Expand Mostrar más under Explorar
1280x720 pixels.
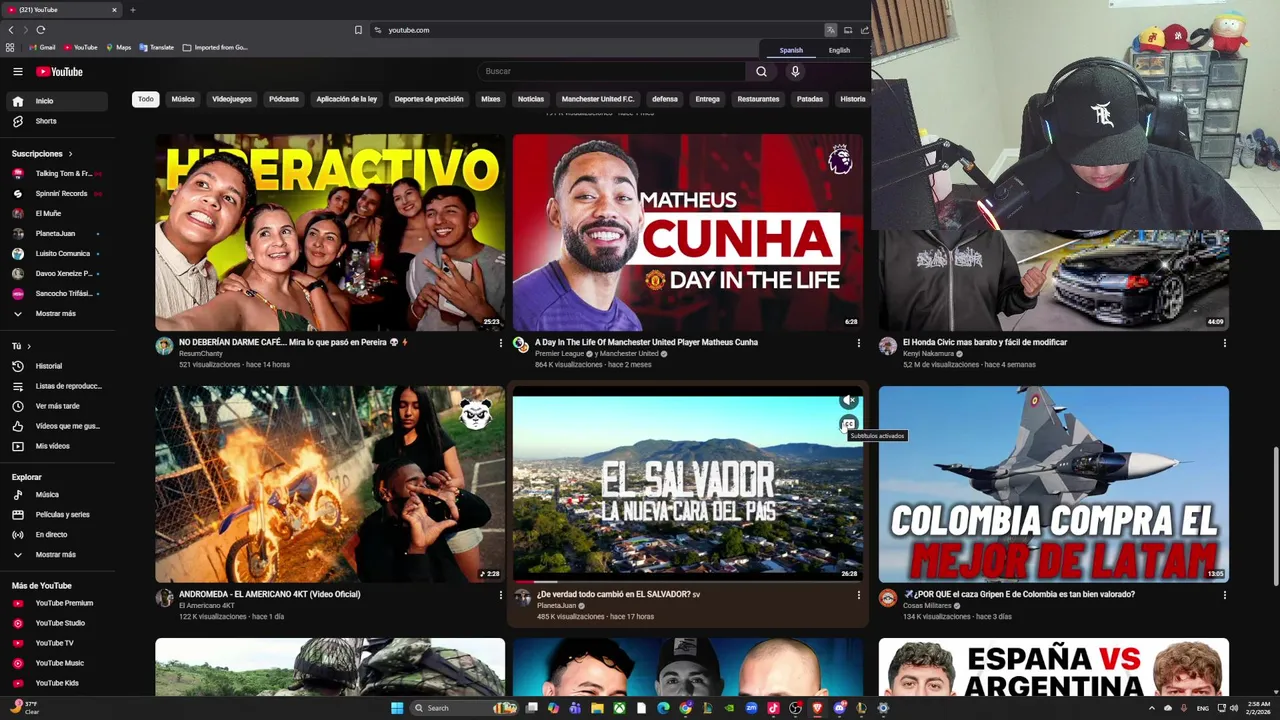[x=58, y=554]
